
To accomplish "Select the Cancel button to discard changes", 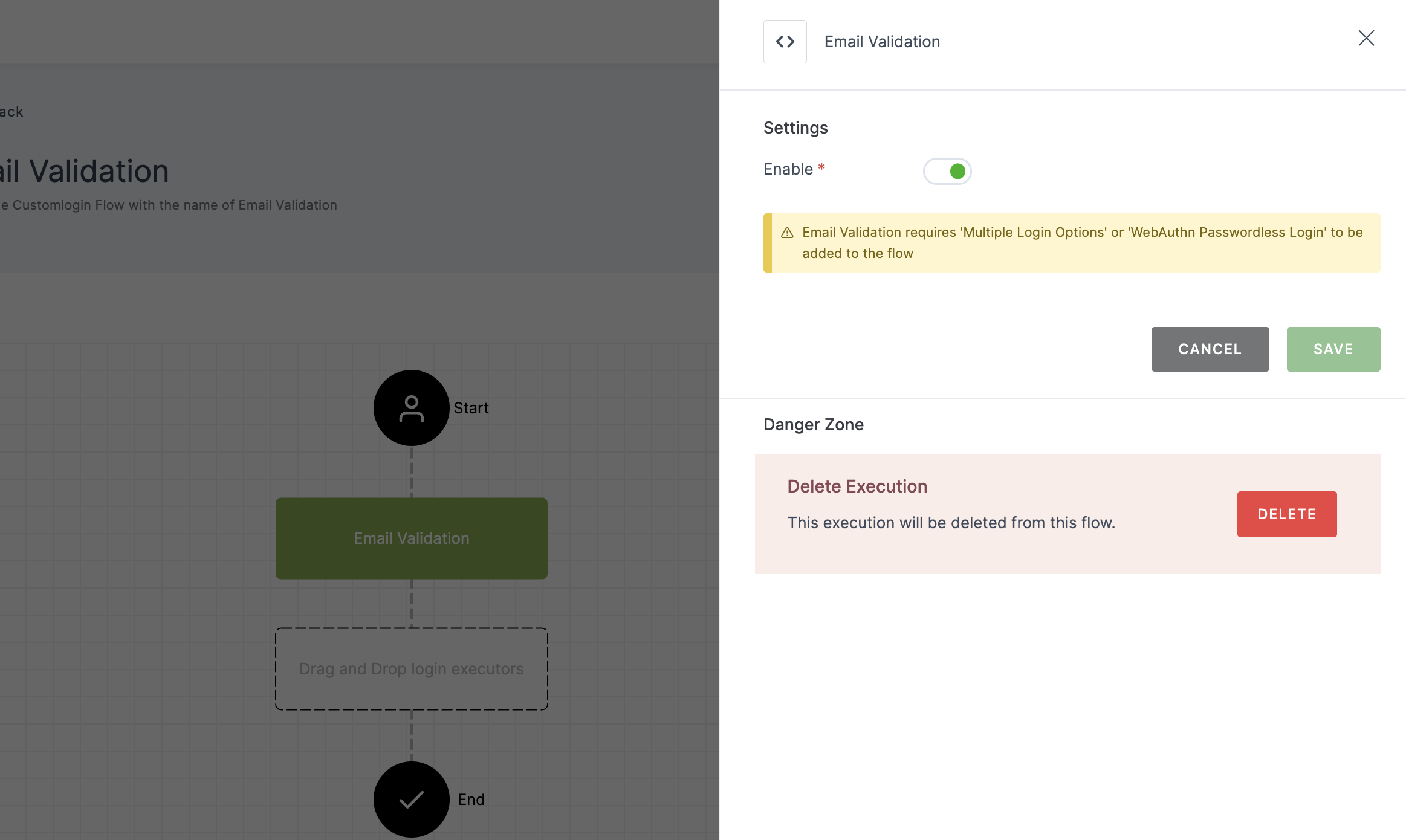I will (x=1210, y=348).
